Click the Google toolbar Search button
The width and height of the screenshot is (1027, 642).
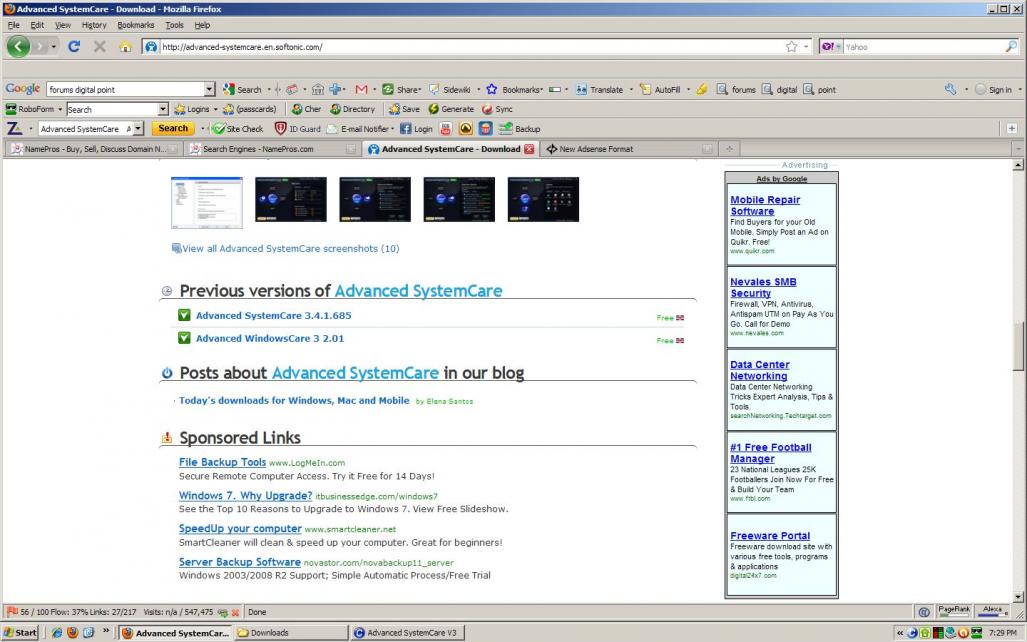[x=242, y=89]
